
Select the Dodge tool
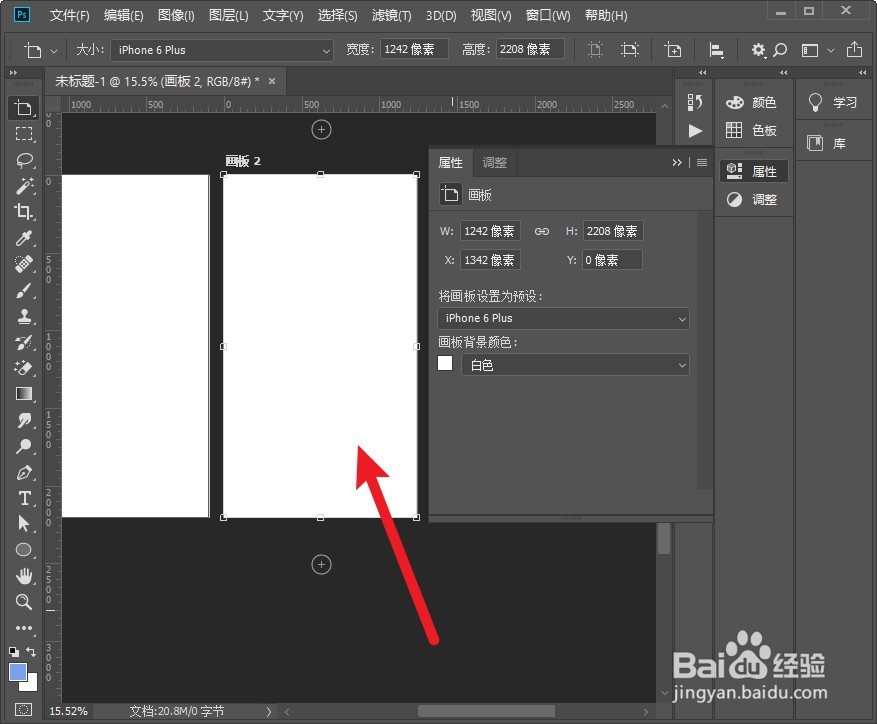(23, 446)
